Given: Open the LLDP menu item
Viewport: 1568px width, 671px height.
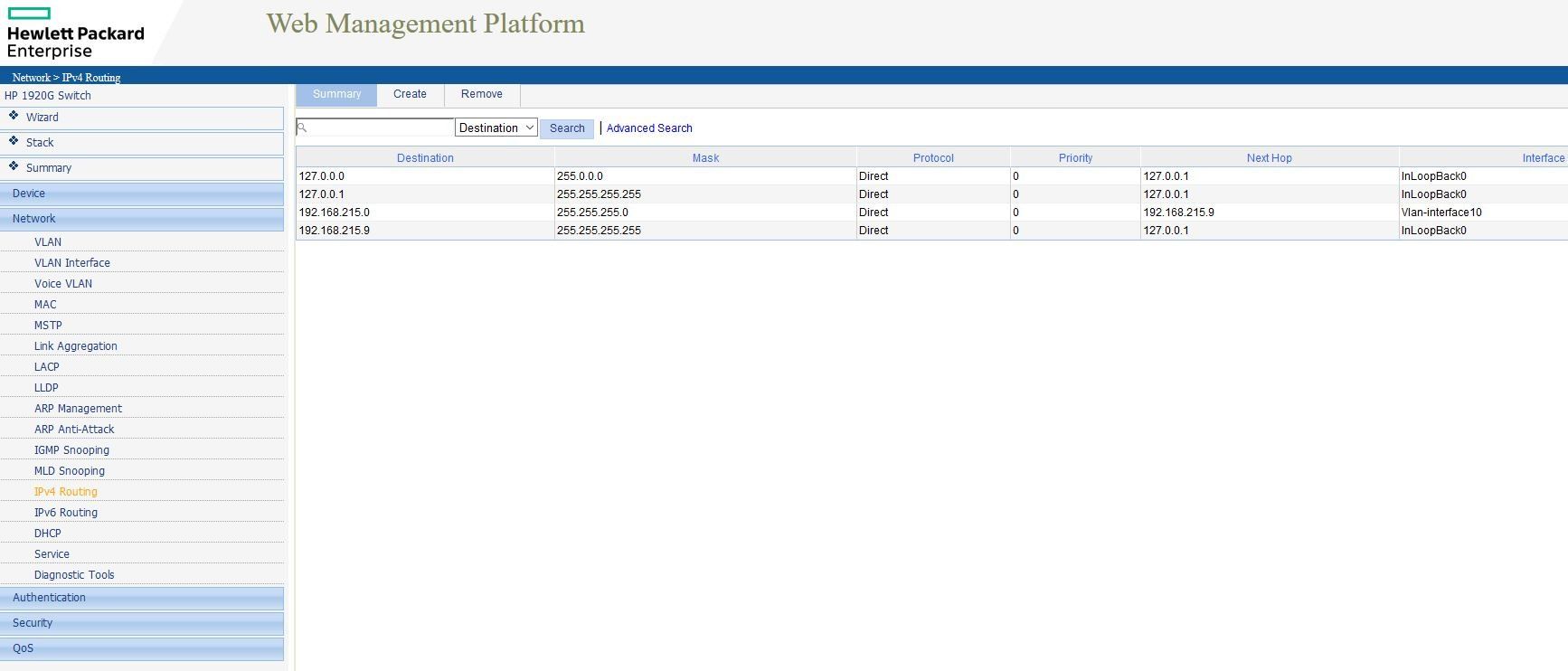Looking at the screenshot, I should (46, 388).
